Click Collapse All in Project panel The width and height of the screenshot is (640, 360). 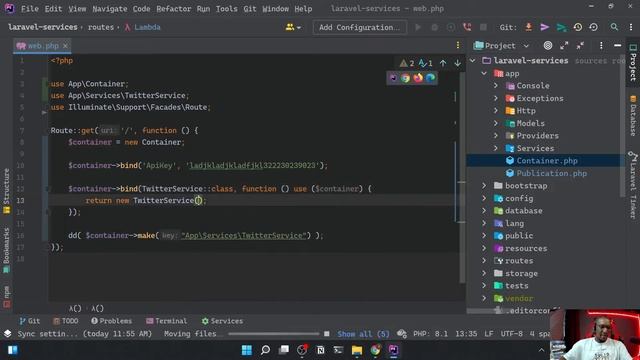coord(580,46)
